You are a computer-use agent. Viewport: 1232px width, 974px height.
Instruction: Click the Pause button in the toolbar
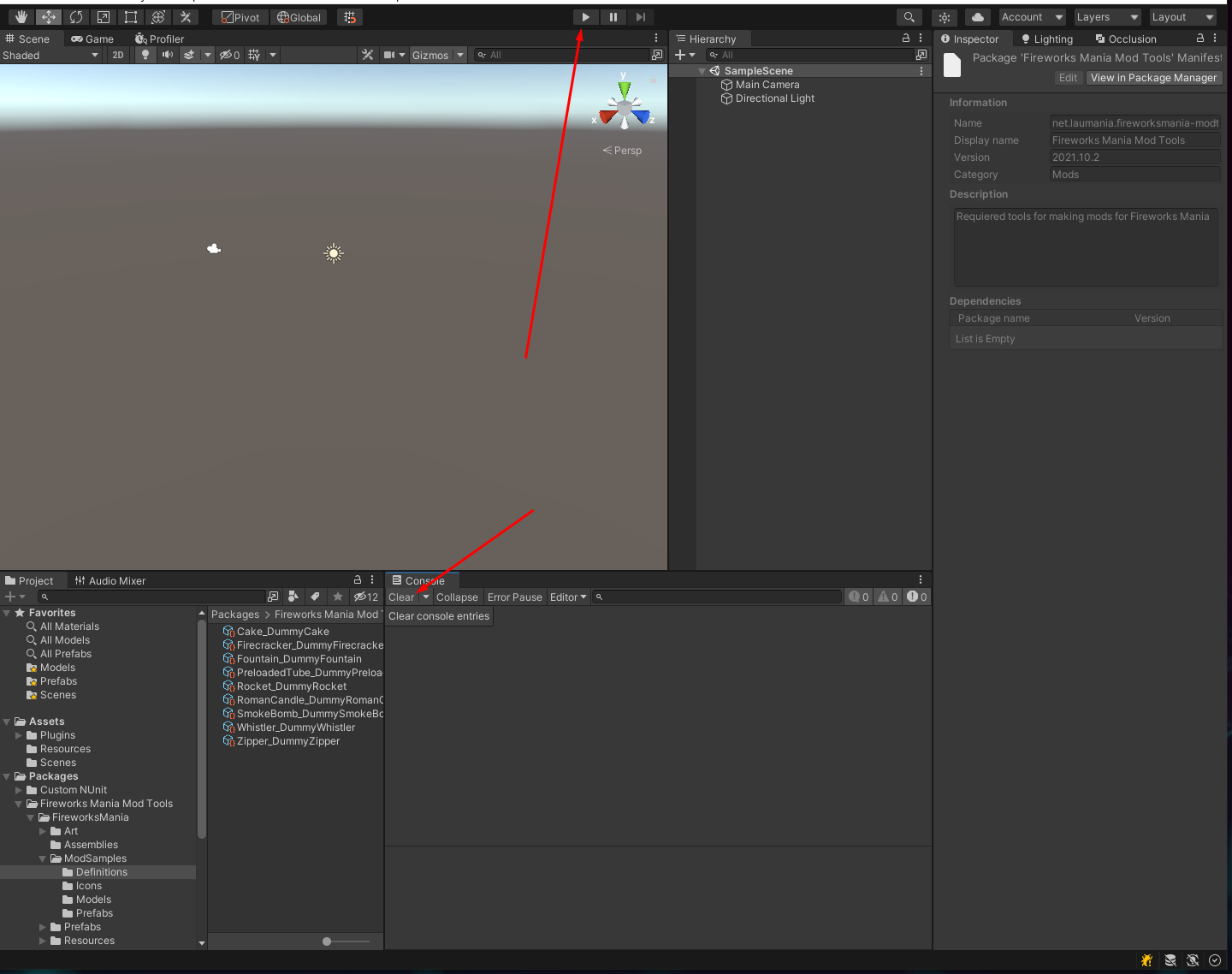coord(613,16)
